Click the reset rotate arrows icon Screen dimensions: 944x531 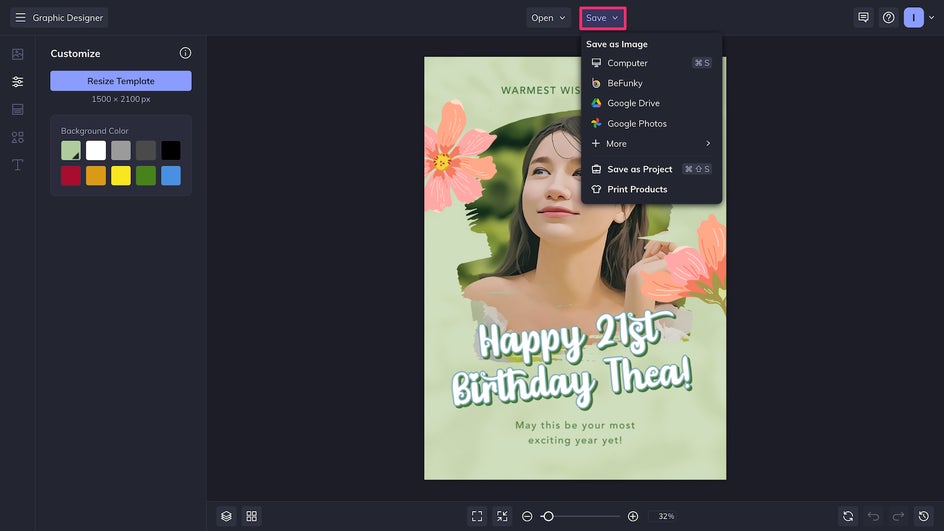pyautogui.click(x=848, y=516)
